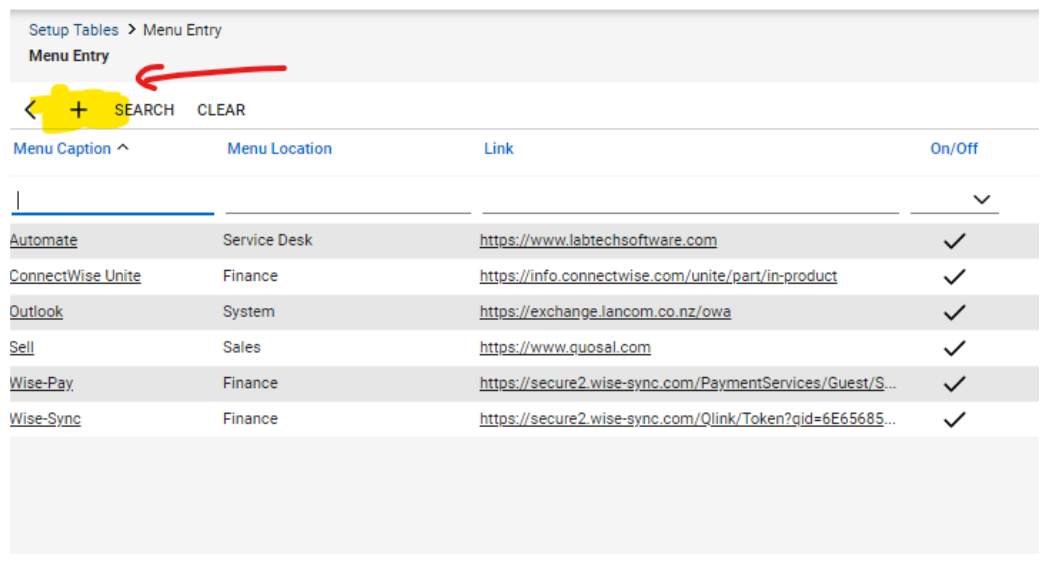1051x566 pixels.
Task: Select 'Finance' cell in Wise-Pay row
Action: coord(250,383)
